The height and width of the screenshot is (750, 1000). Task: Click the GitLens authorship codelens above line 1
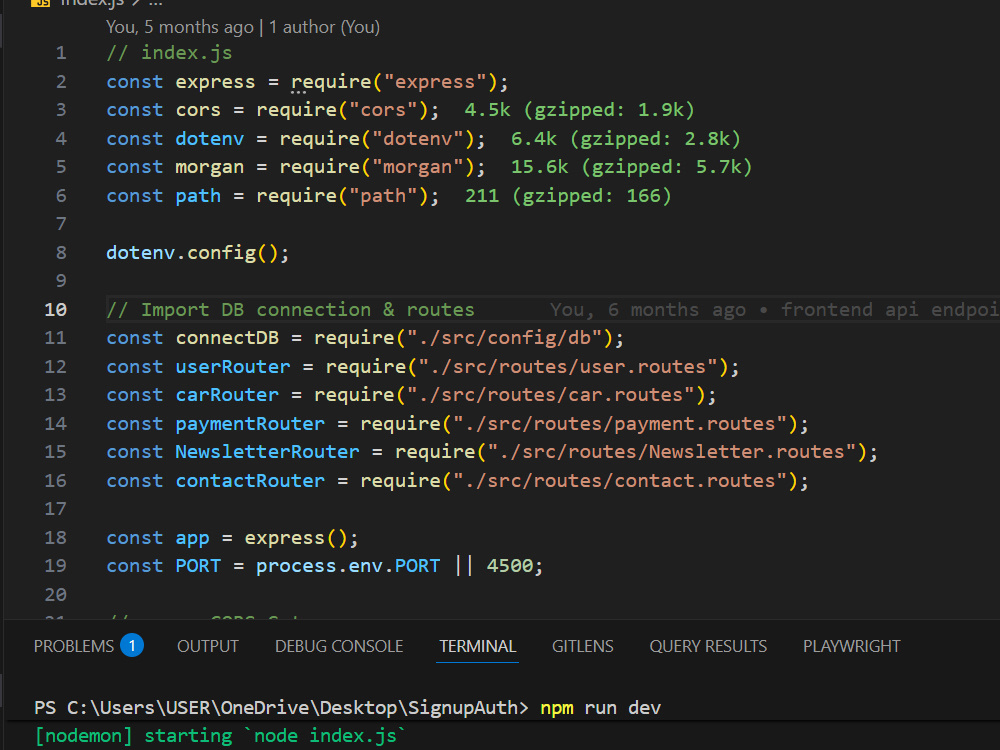tap(242, 27)
